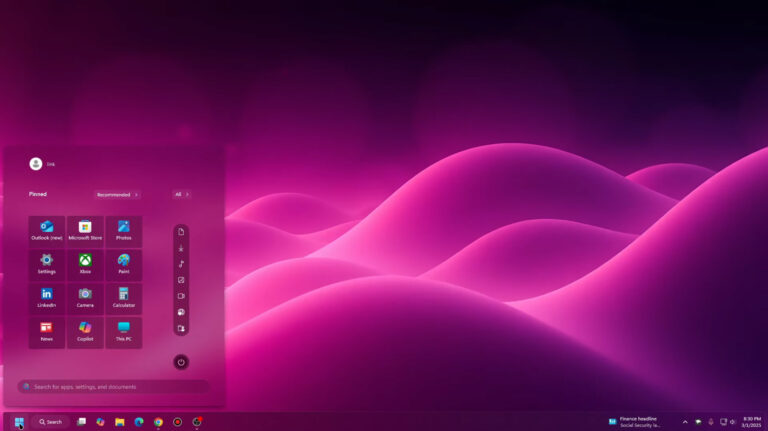
Task: Open This PC tile
Action: tap(123, 332)
